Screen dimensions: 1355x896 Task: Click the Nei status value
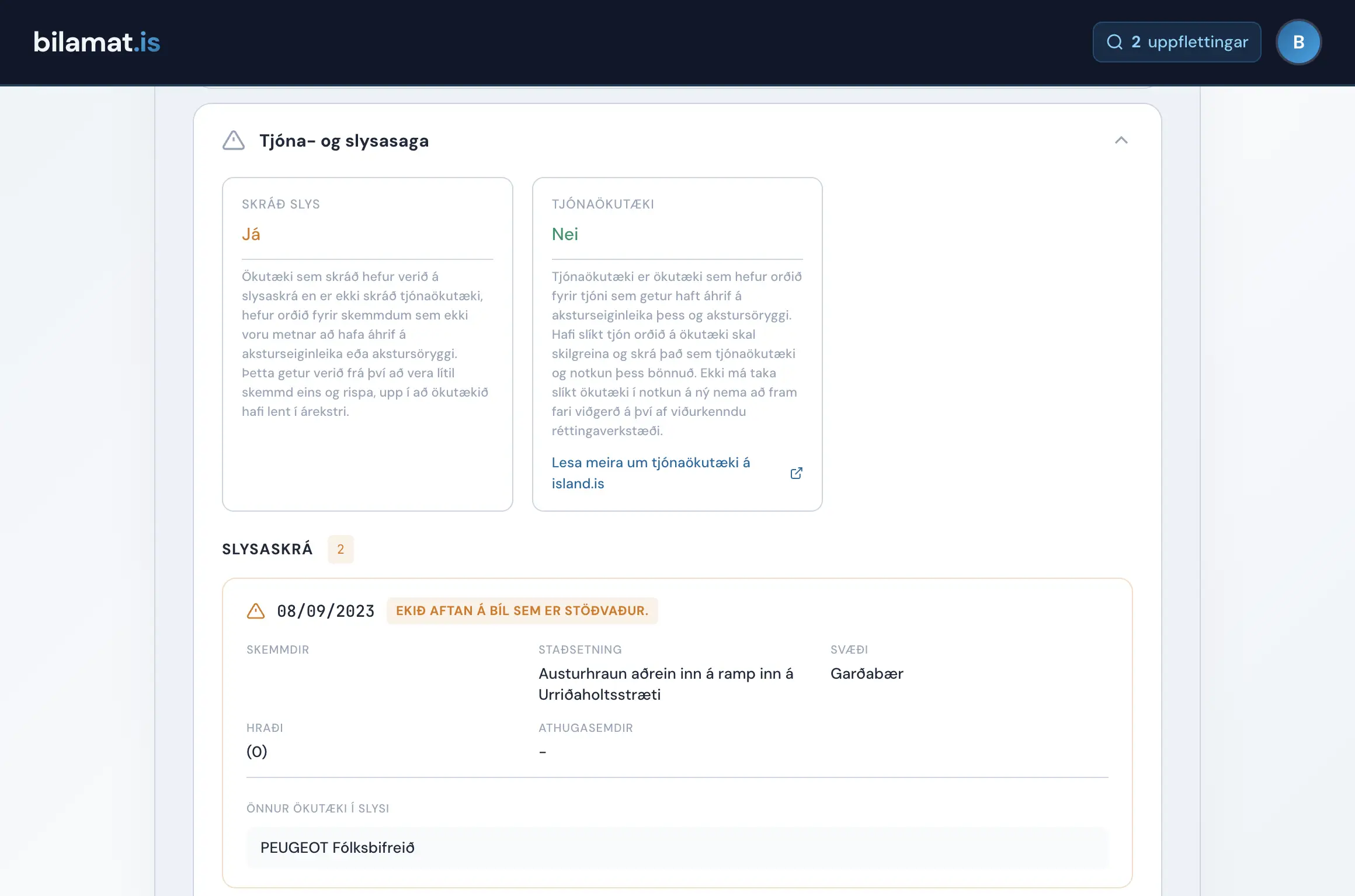coord(565,234)
